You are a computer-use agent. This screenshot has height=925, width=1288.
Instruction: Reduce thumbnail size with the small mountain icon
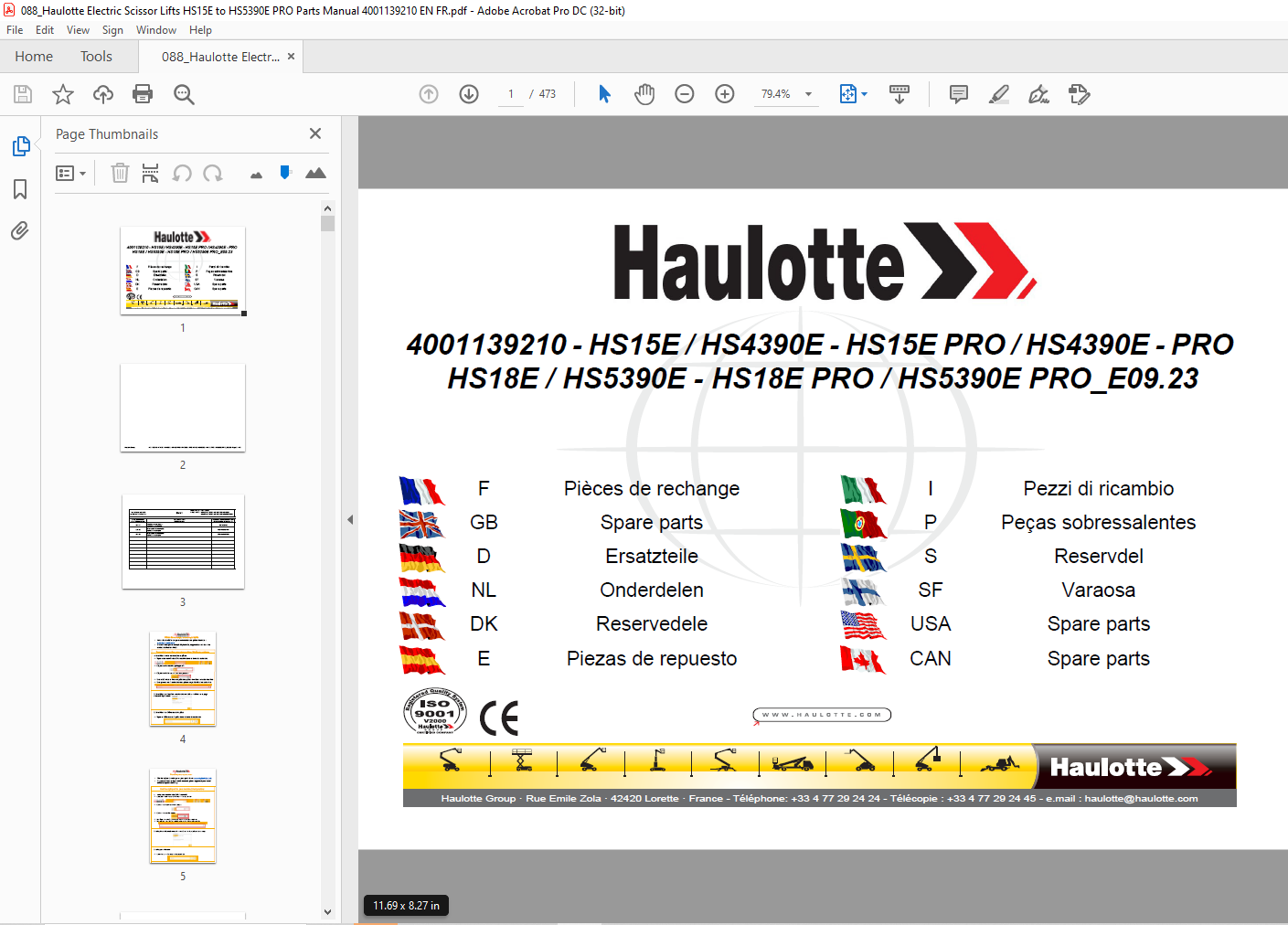(256, 175)
